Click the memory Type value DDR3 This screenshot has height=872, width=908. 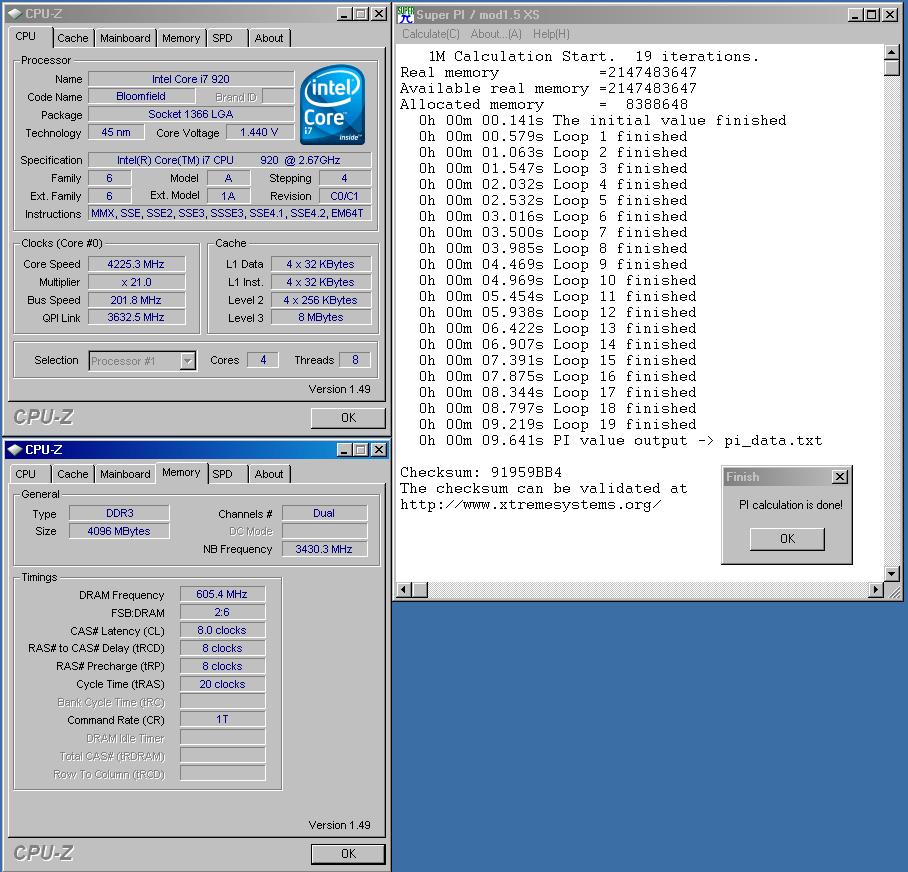tap(119, 513)
